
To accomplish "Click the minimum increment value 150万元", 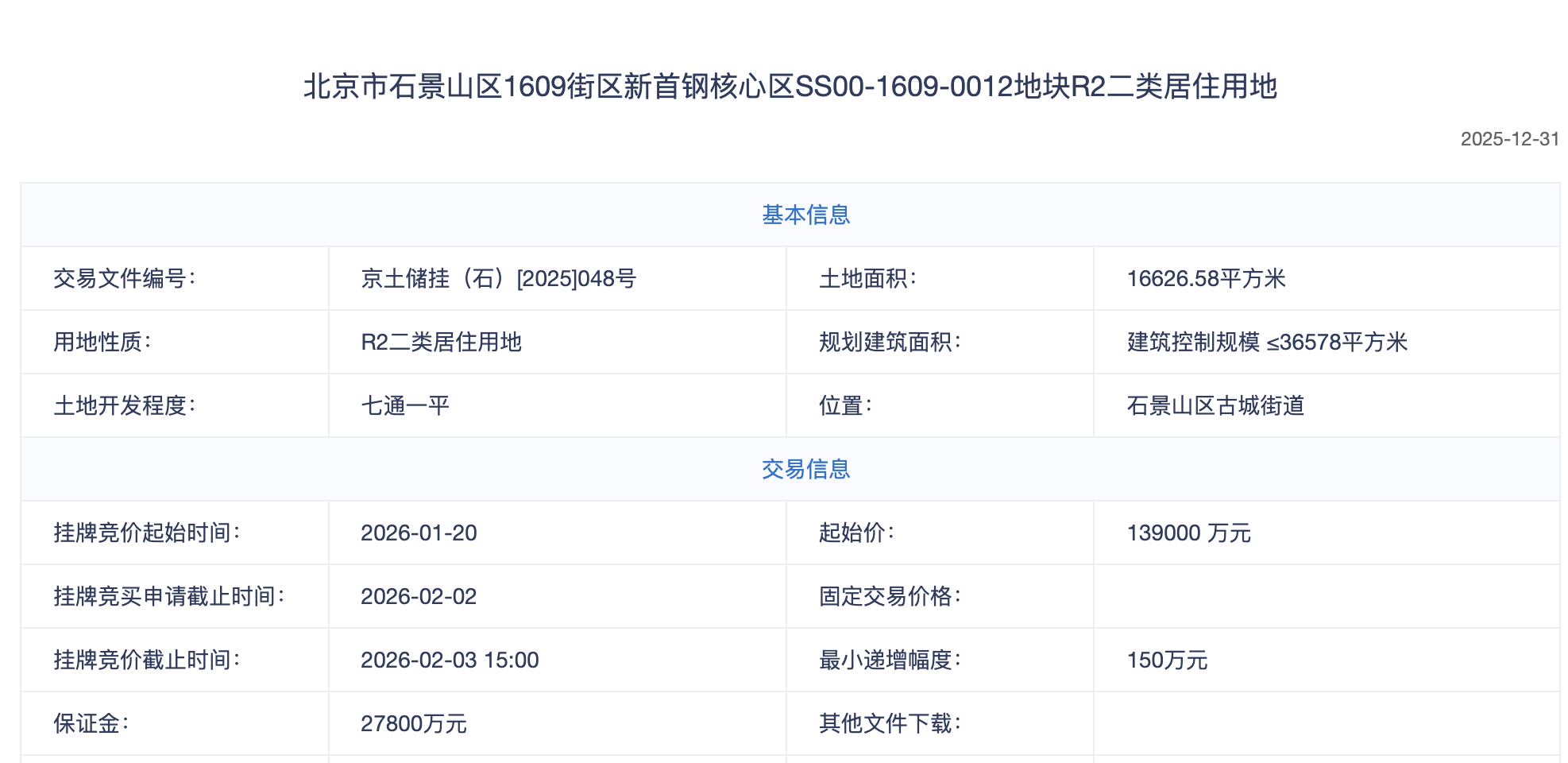I will point(1167,660).
